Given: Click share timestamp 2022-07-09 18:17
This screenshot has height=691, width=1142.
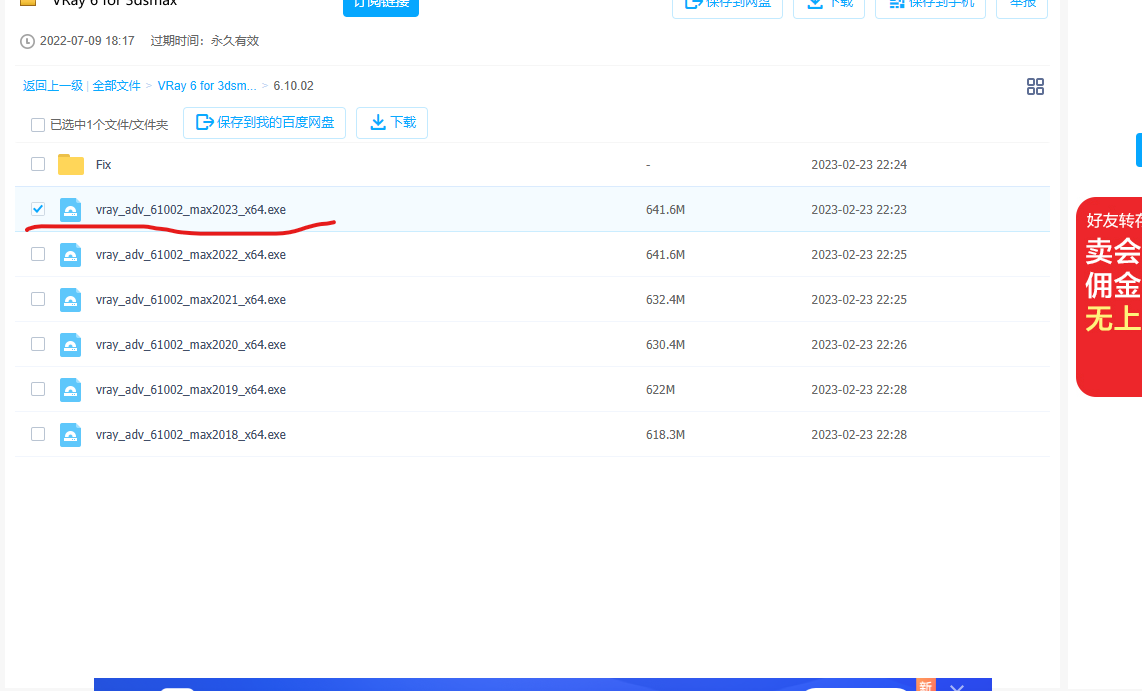Looking at the screenshot, I should (x=87, y=41).
